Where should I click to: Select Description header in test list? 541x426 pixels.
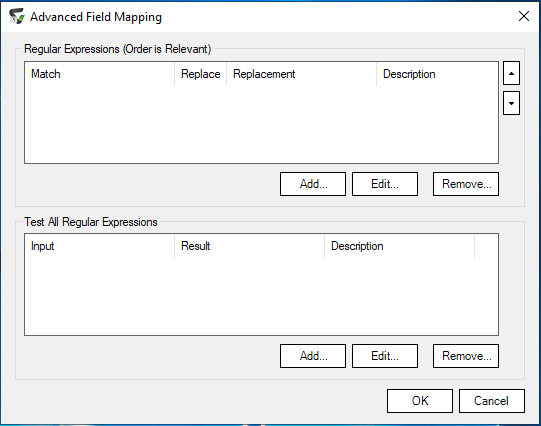pos(400,246)
